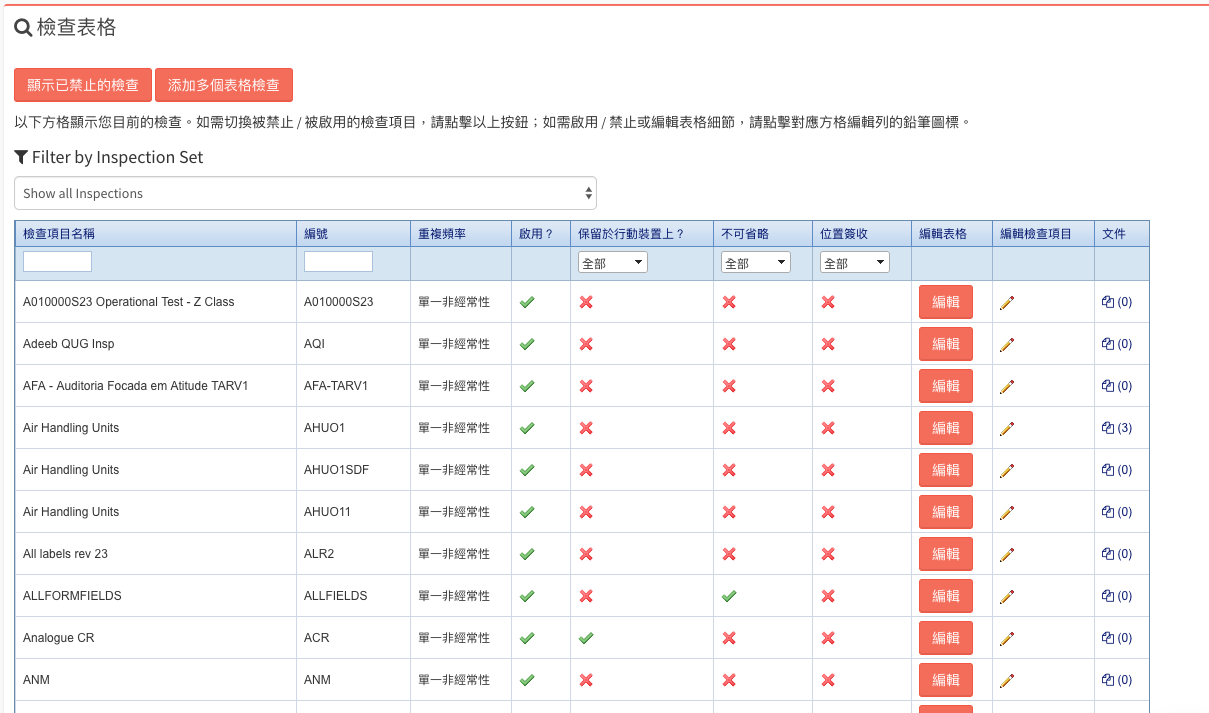
Task: Open the Show all Inspections dropdown
Action: tap(305, 193)
